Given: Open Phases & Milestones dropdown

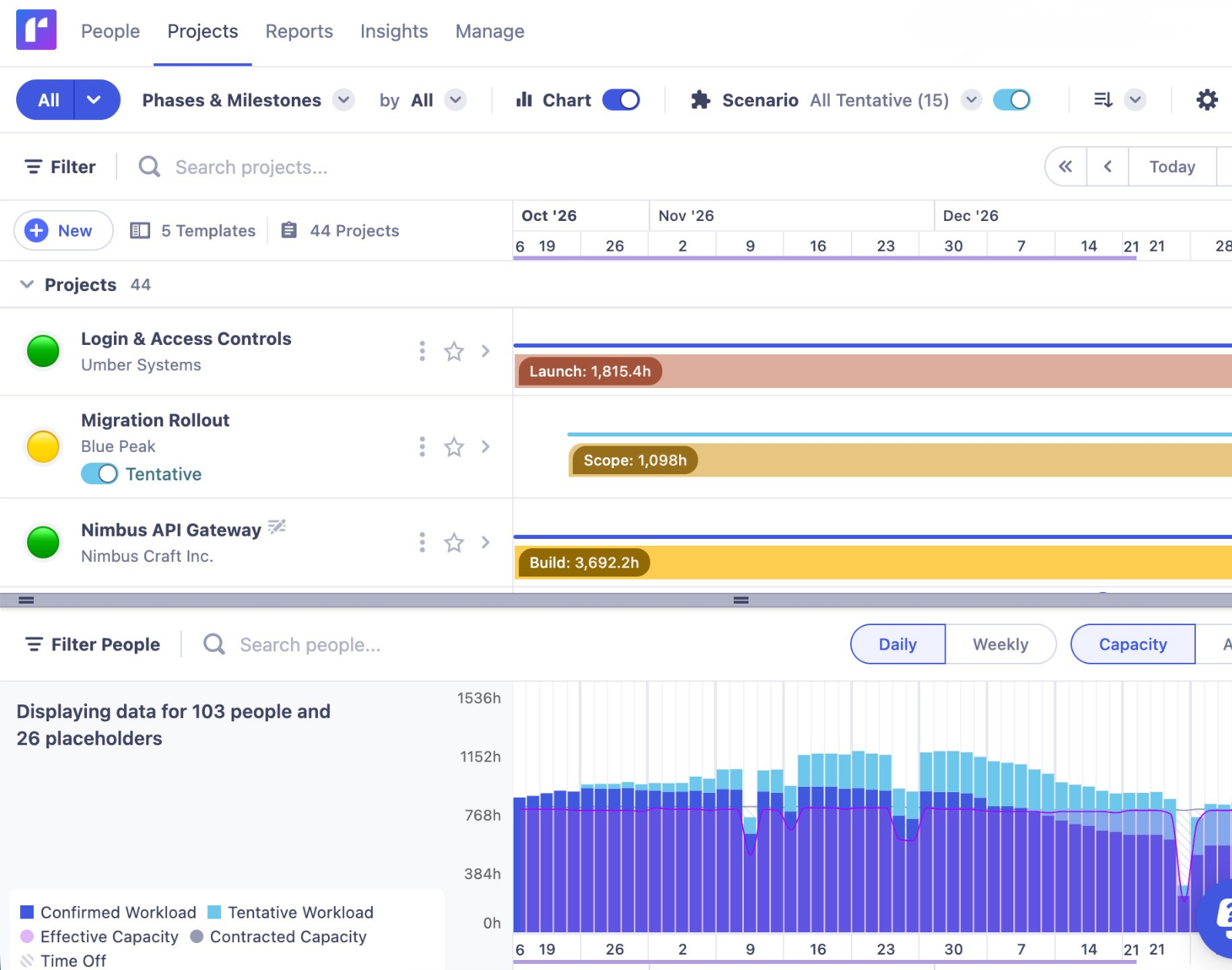Looking at the screenshot, I should pos(343,100).
